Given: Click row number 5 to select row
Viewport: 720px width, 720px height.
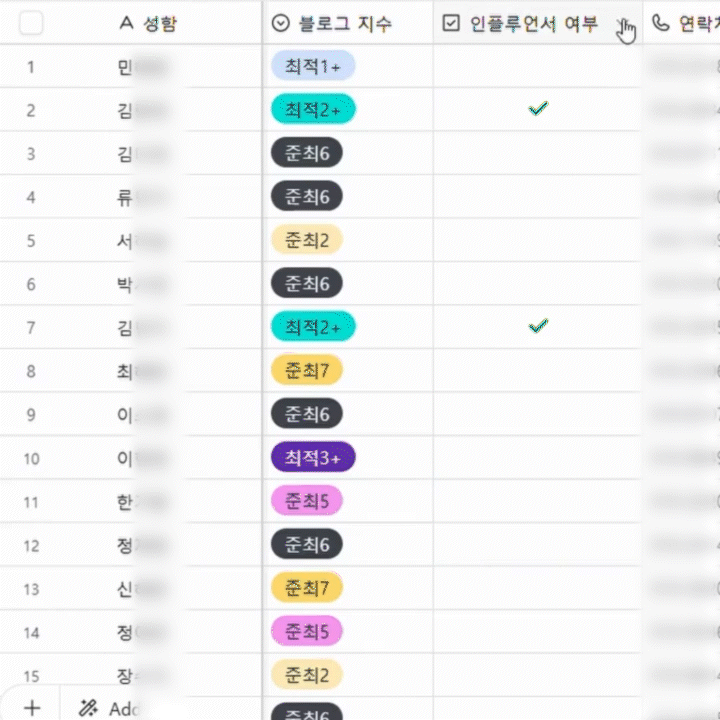Looking at the screenshot, I should tap(31, 240).
